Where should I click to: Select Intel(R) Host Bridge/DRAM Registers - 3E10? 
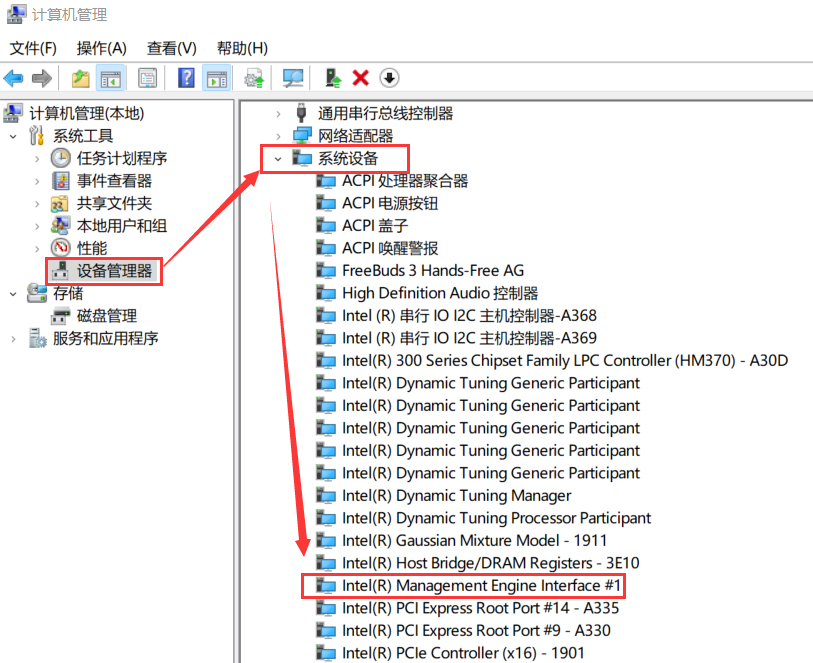(x=490, y=563)
